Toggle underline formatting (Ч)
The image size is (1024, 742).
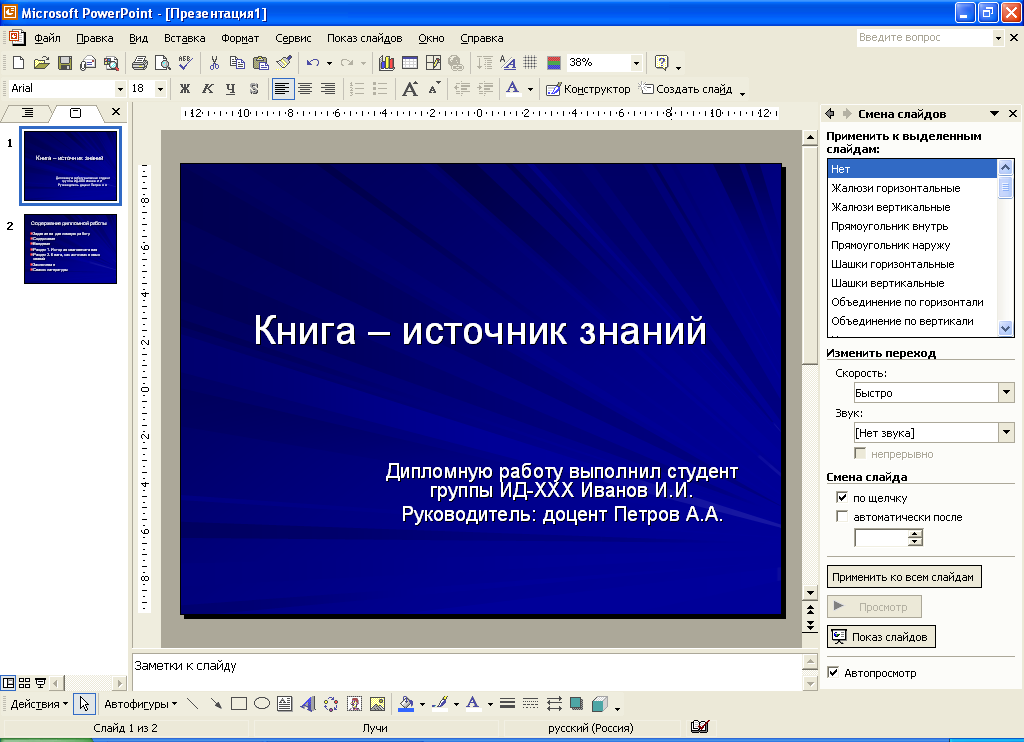click(231, 88)
